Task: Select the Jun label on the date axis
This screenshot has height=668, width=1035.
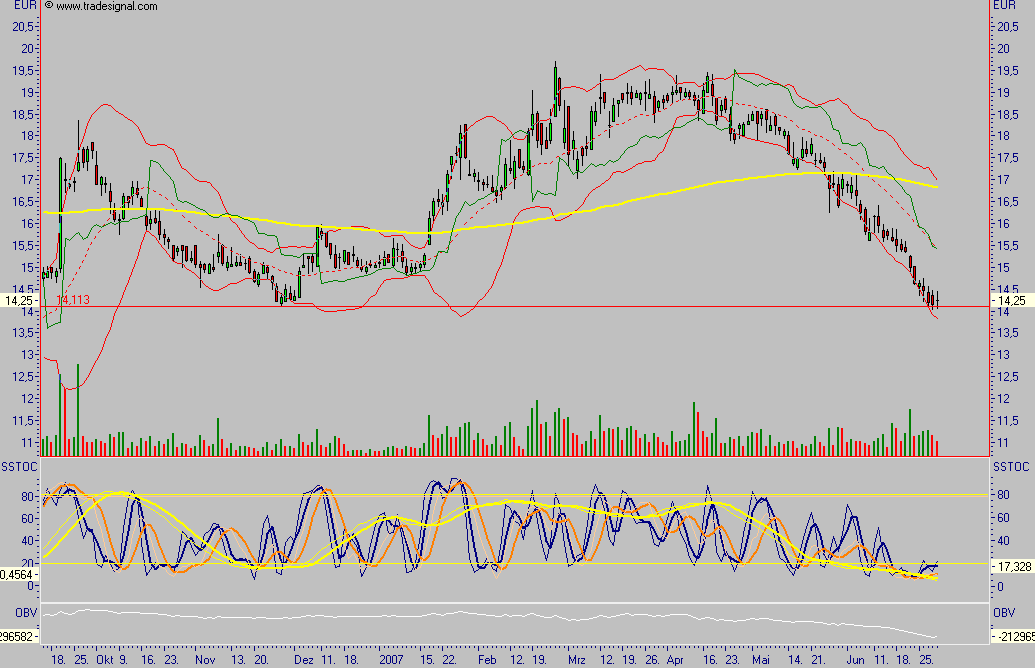Action: (x=857, y=659)
